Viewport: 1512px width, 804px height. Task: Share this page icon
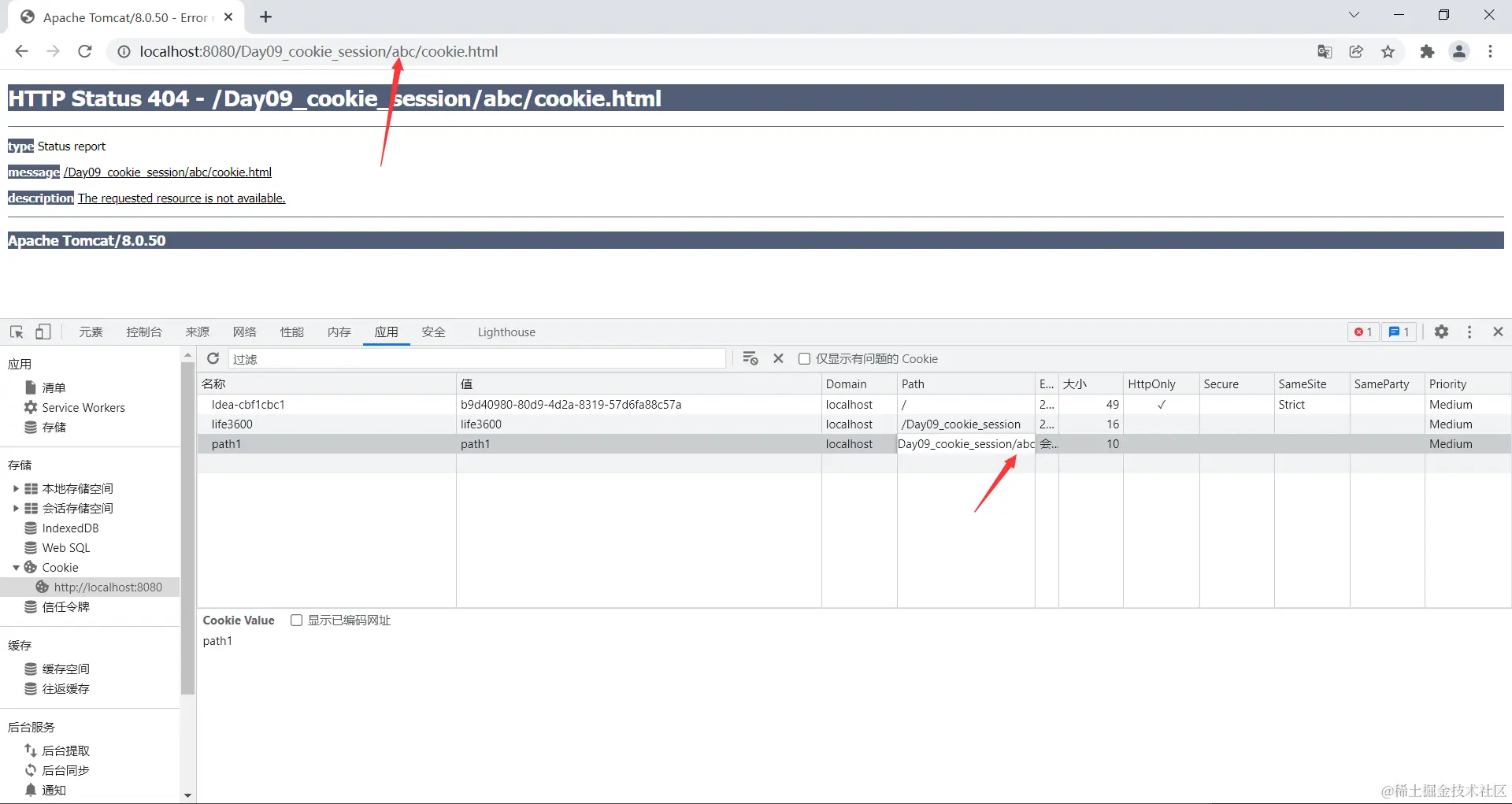pos(1356,52)
